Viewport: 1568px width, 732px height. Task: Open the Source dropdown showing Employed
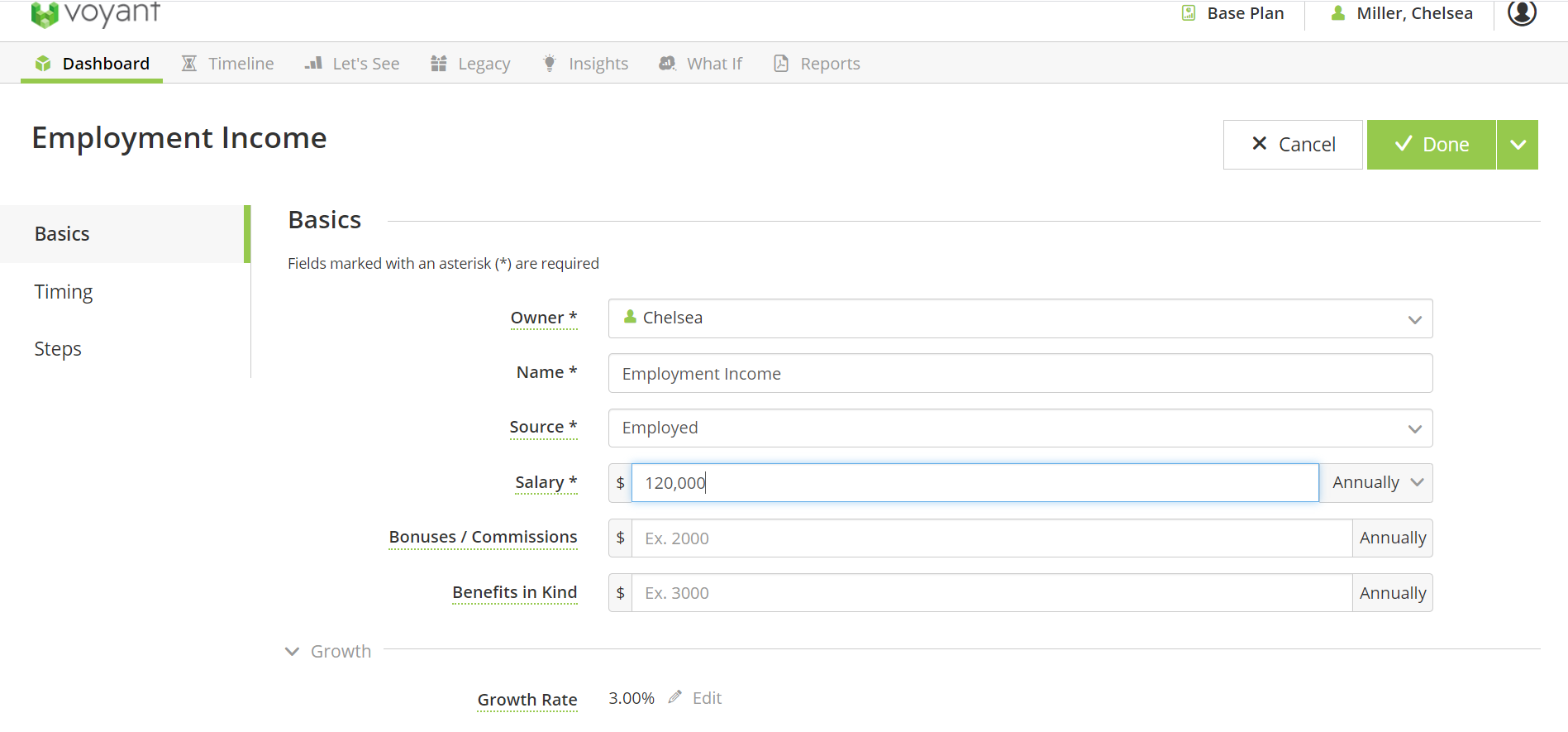click(x=1020, y=428)
